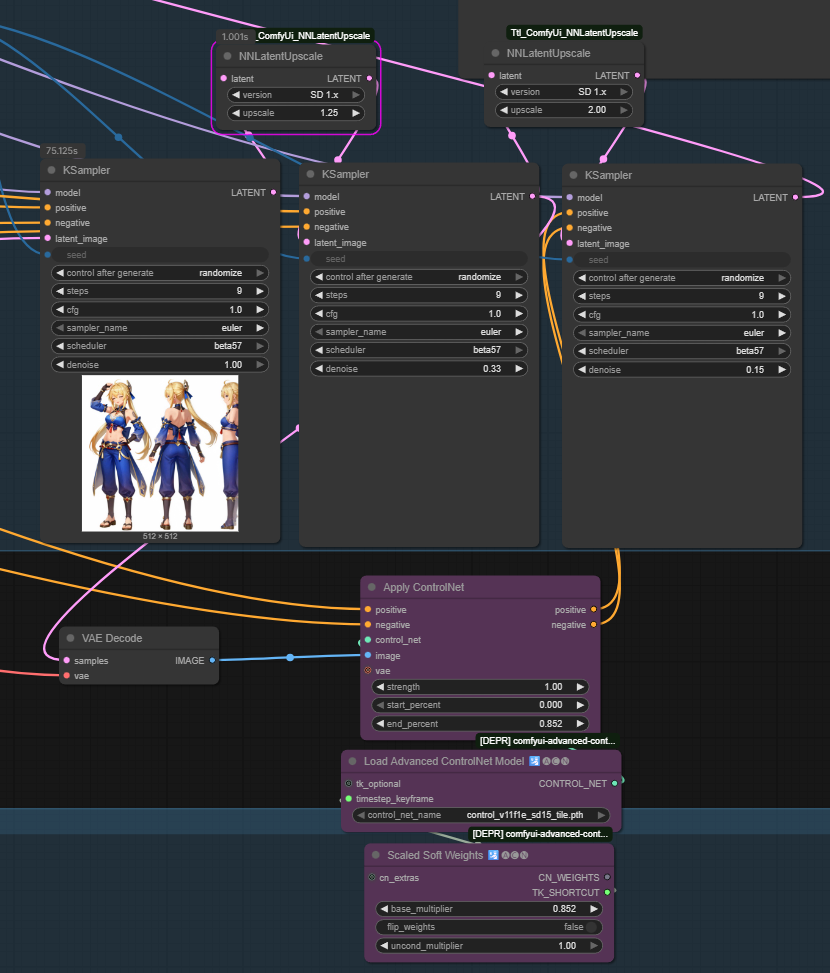Click the blue Advanced-ControlNet icon on Scaled Soft Weights title
This screenshot has width=830, height=973.
point(493,855)
